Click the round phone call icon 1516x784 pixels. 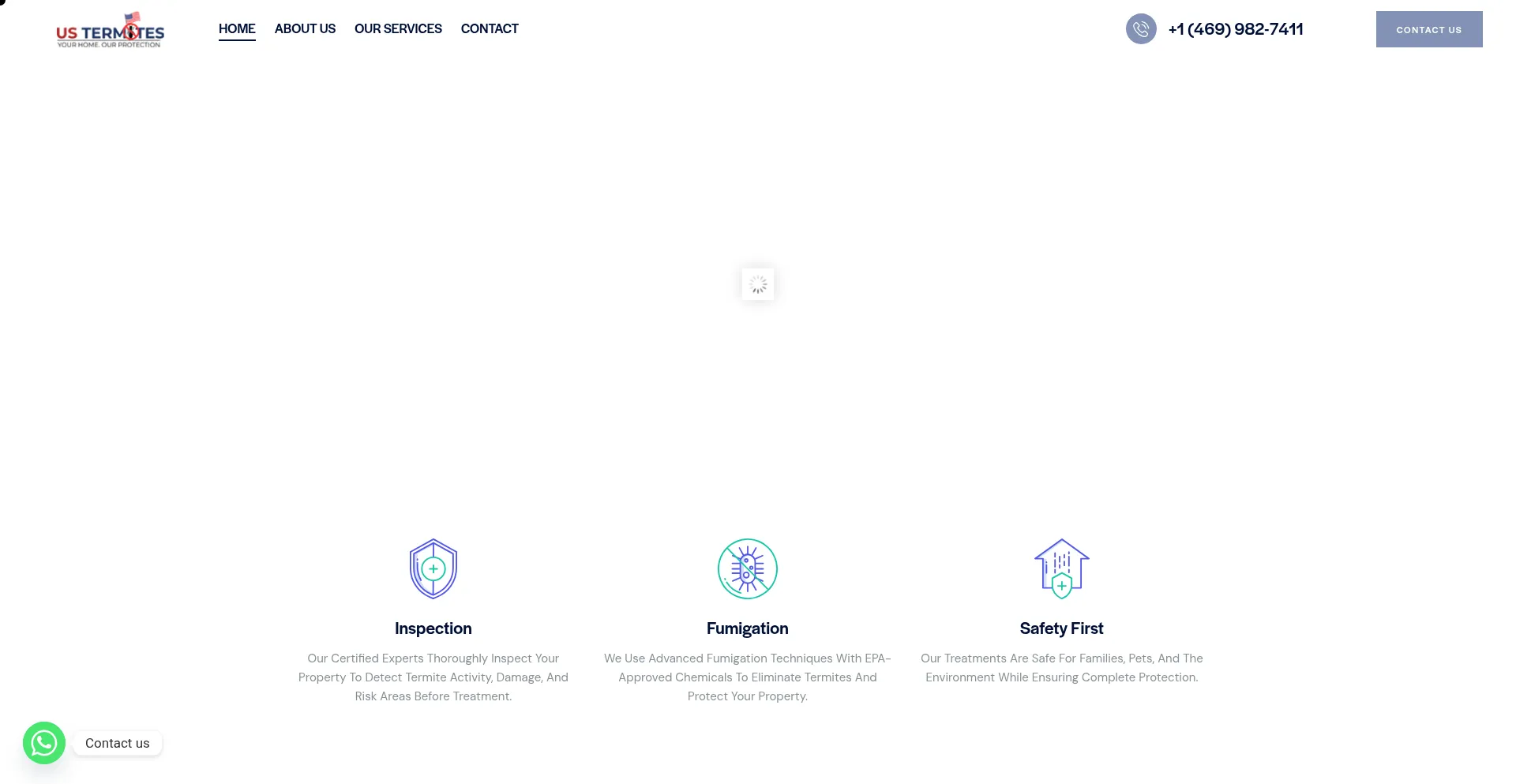point(1141,29)
